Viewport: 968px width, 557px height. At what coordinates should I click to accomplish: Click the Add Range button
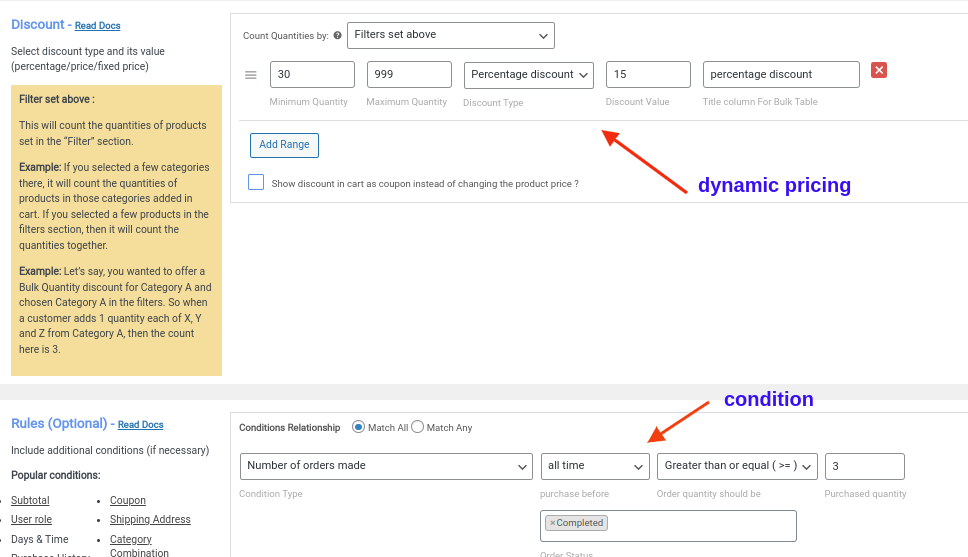point(284,145)
